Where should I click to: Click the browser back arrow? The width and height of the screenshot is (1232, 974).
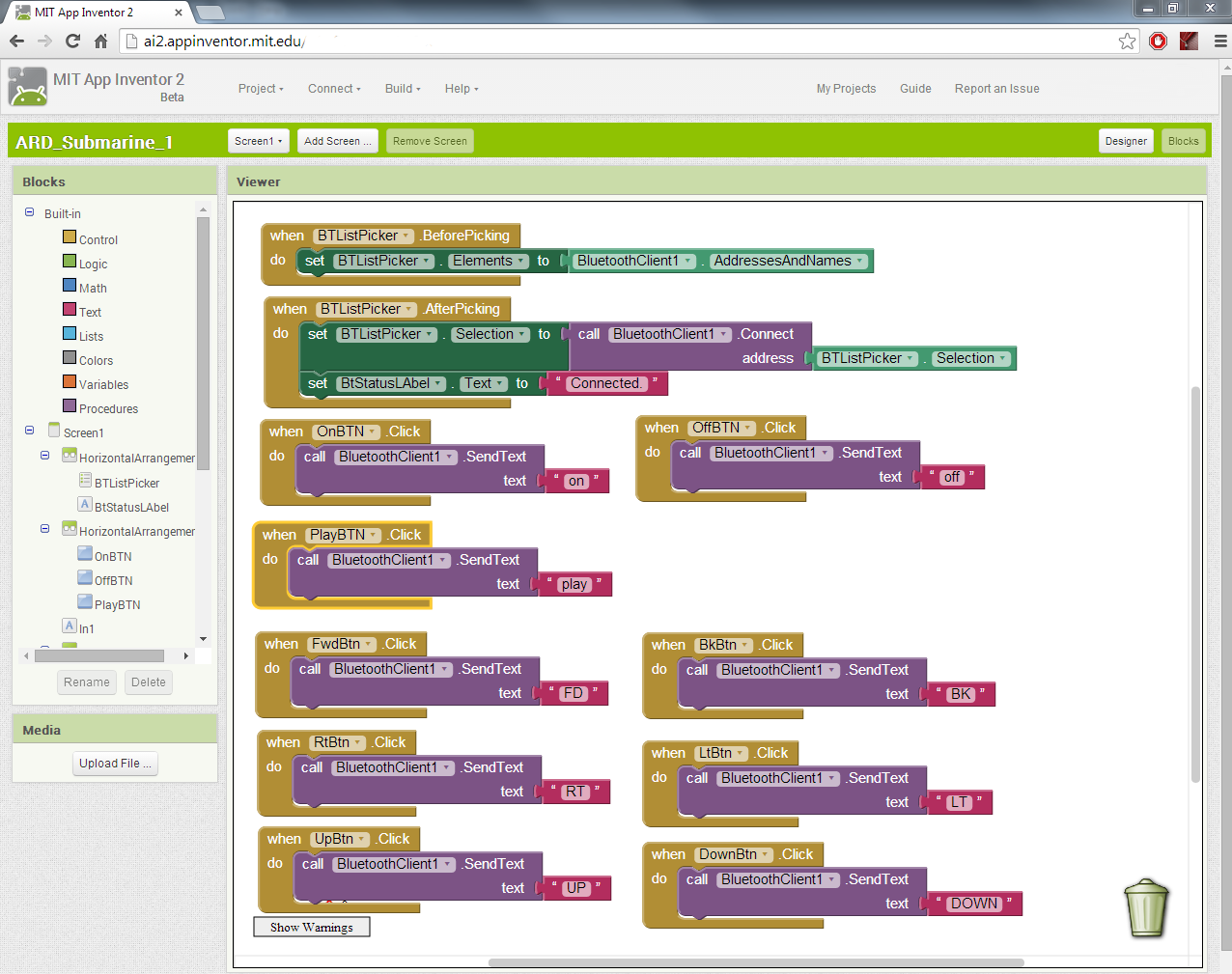coord(16,41)
